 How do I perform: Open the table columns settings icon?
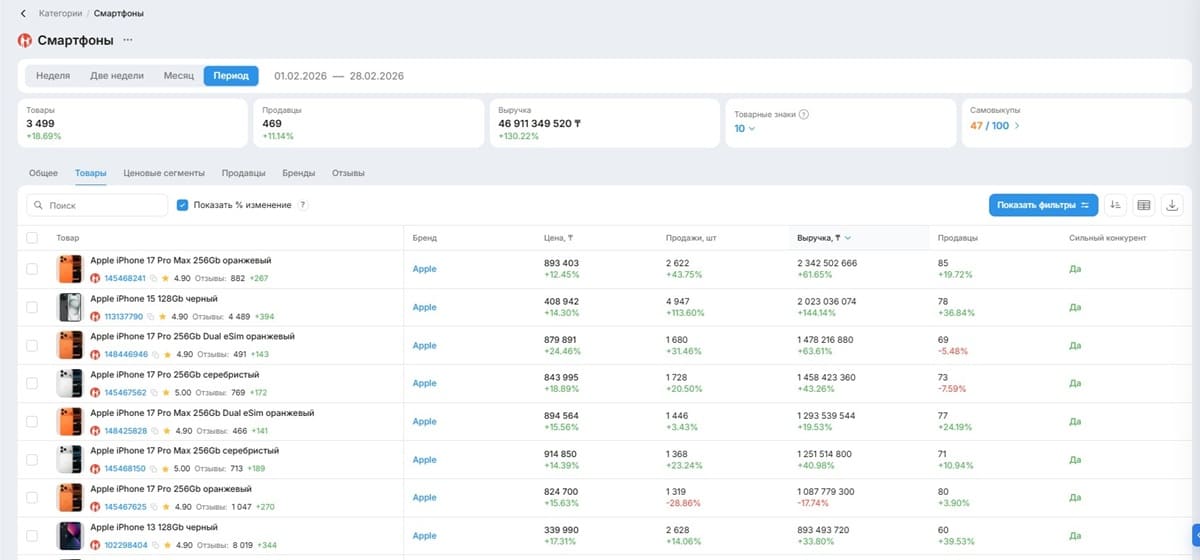tap(1145, 205)
